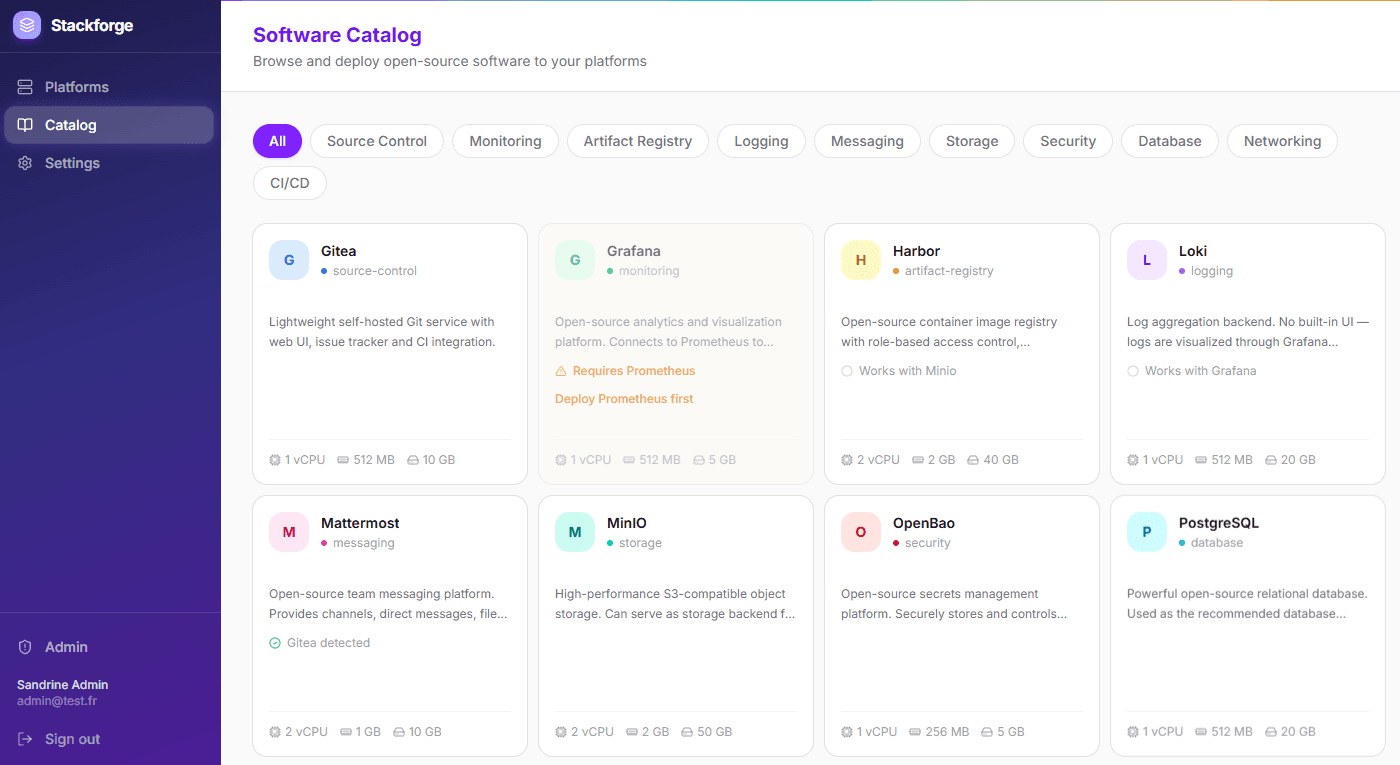Click the Mattermost M icon
Viewport: 1400px width, 765px height.
(x=289, y=532)
